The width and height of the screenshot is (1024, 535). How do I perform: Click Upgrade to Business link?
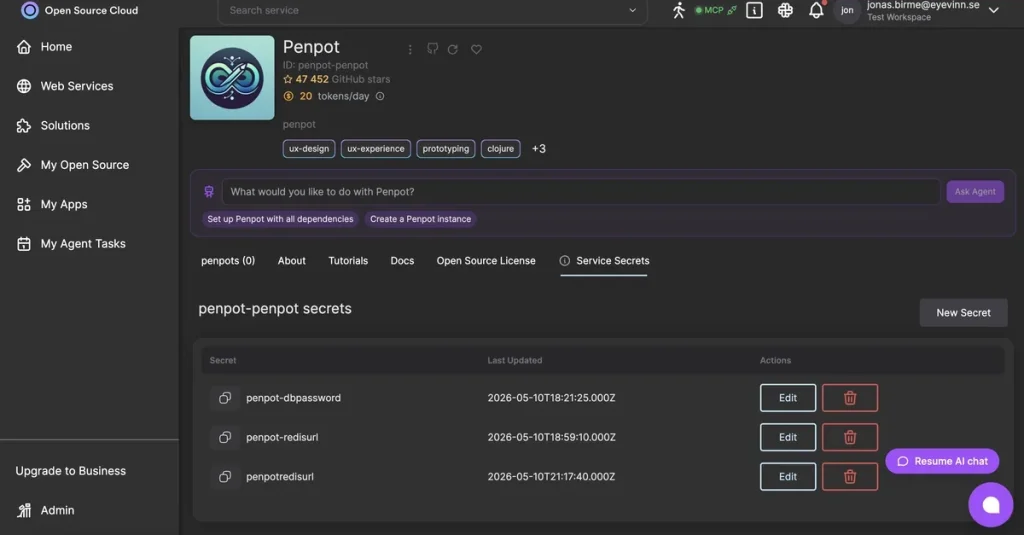pos(71,471)
